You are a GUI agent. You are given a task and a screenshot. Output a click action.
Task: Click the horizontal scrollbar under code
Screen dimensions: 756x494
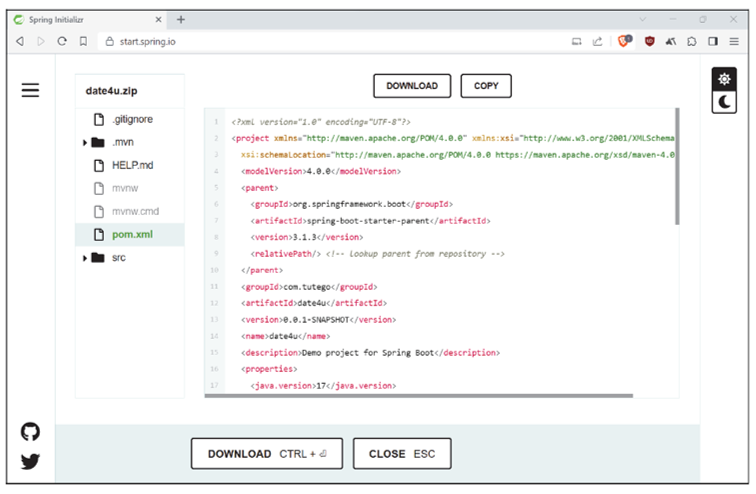pos(418,396)
